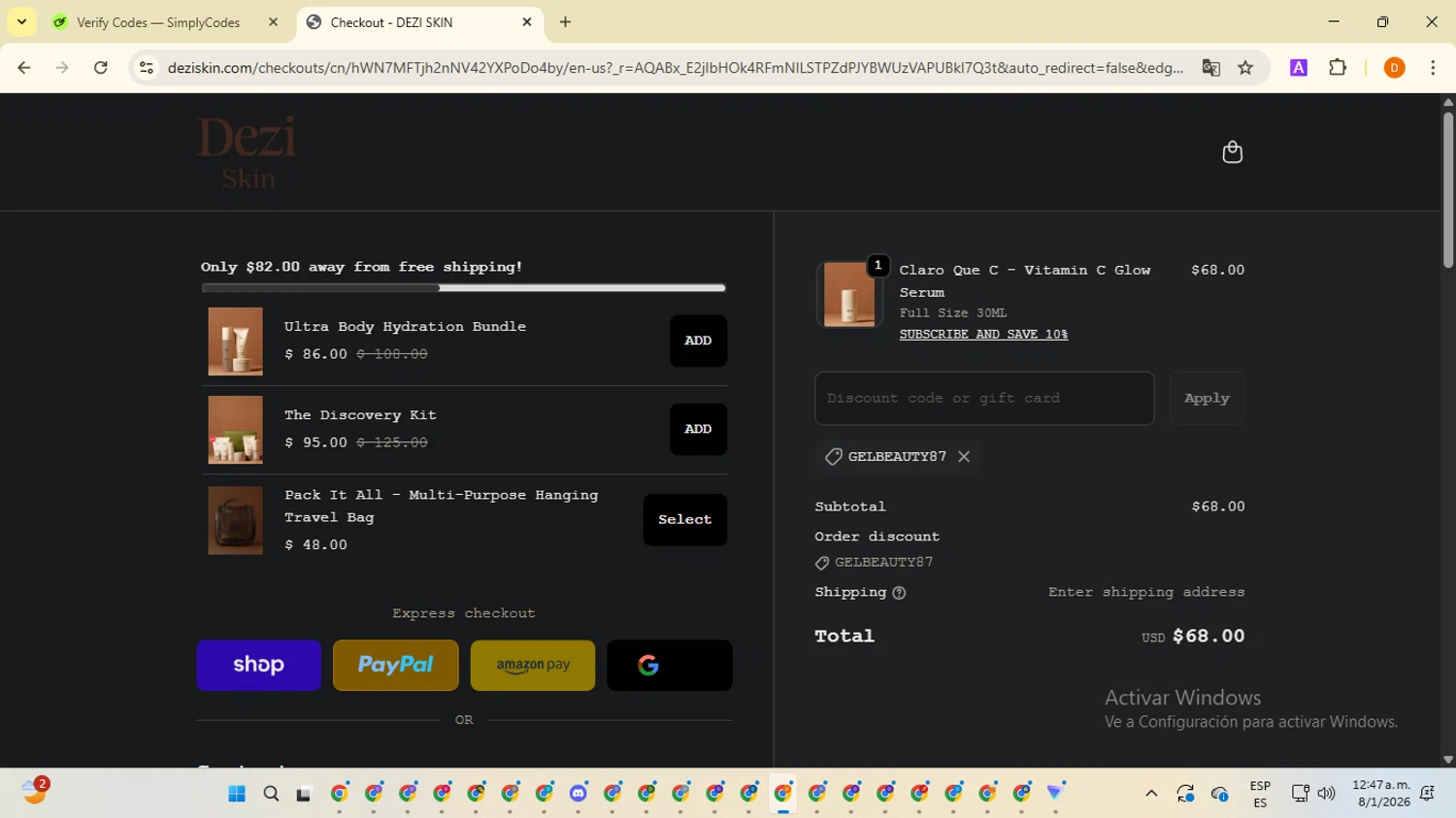Click the Enter shipping address text
Viewport: 1456px width, 818px height.
1146,592
